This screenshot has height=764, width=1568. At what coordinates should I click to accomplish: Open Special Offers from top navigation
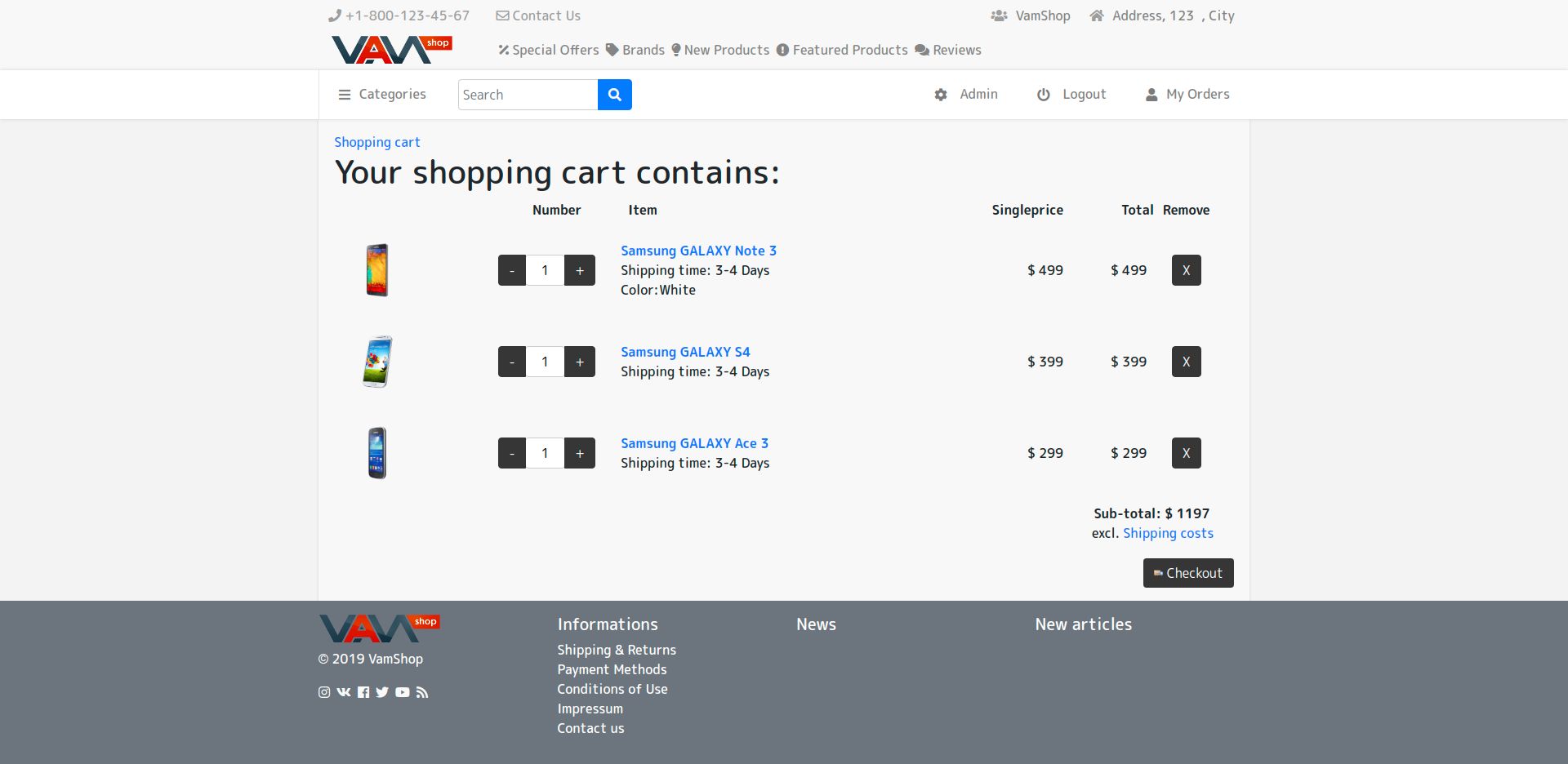click(x=549, y=50)
